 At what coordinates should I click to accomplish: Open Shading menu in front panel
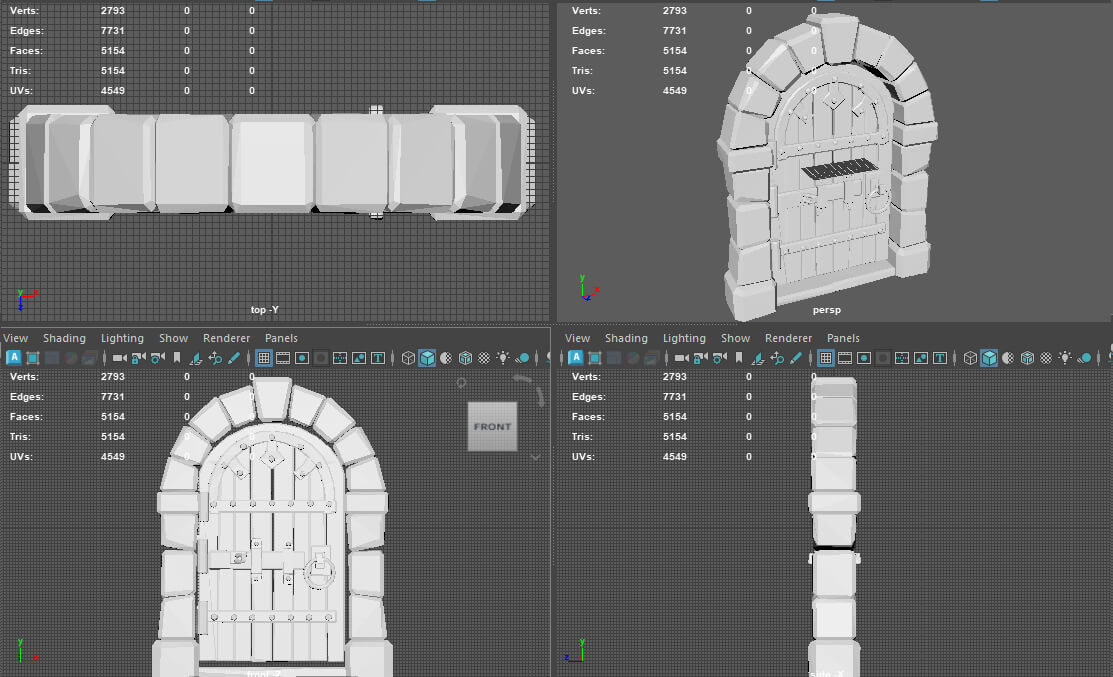coord(65,338)
